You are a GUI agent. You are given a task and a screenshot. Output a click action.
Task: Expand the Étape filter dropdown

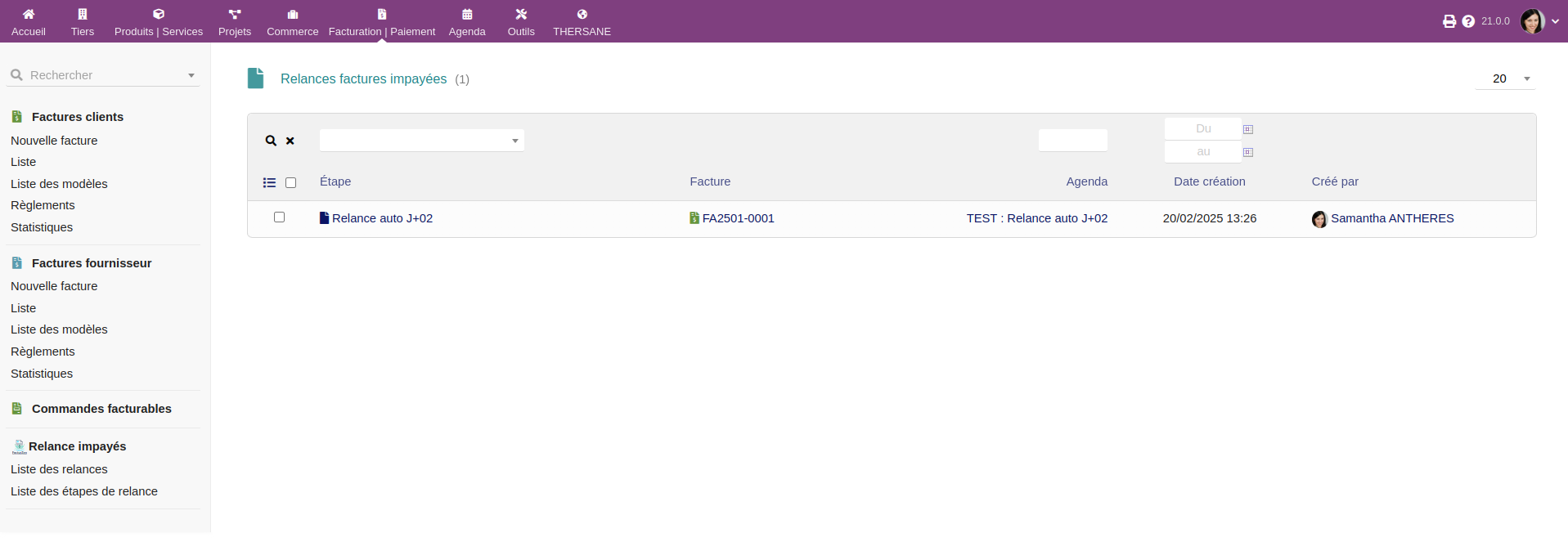point(514,141)
